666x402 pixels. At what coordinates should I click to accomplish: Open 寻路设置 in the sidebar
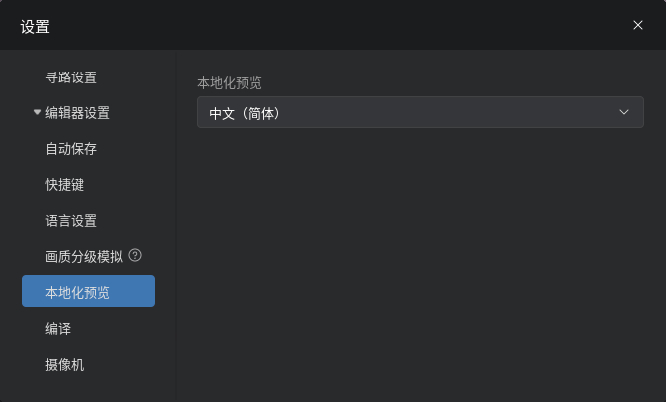pyautogui.click(x=71, y=77)
